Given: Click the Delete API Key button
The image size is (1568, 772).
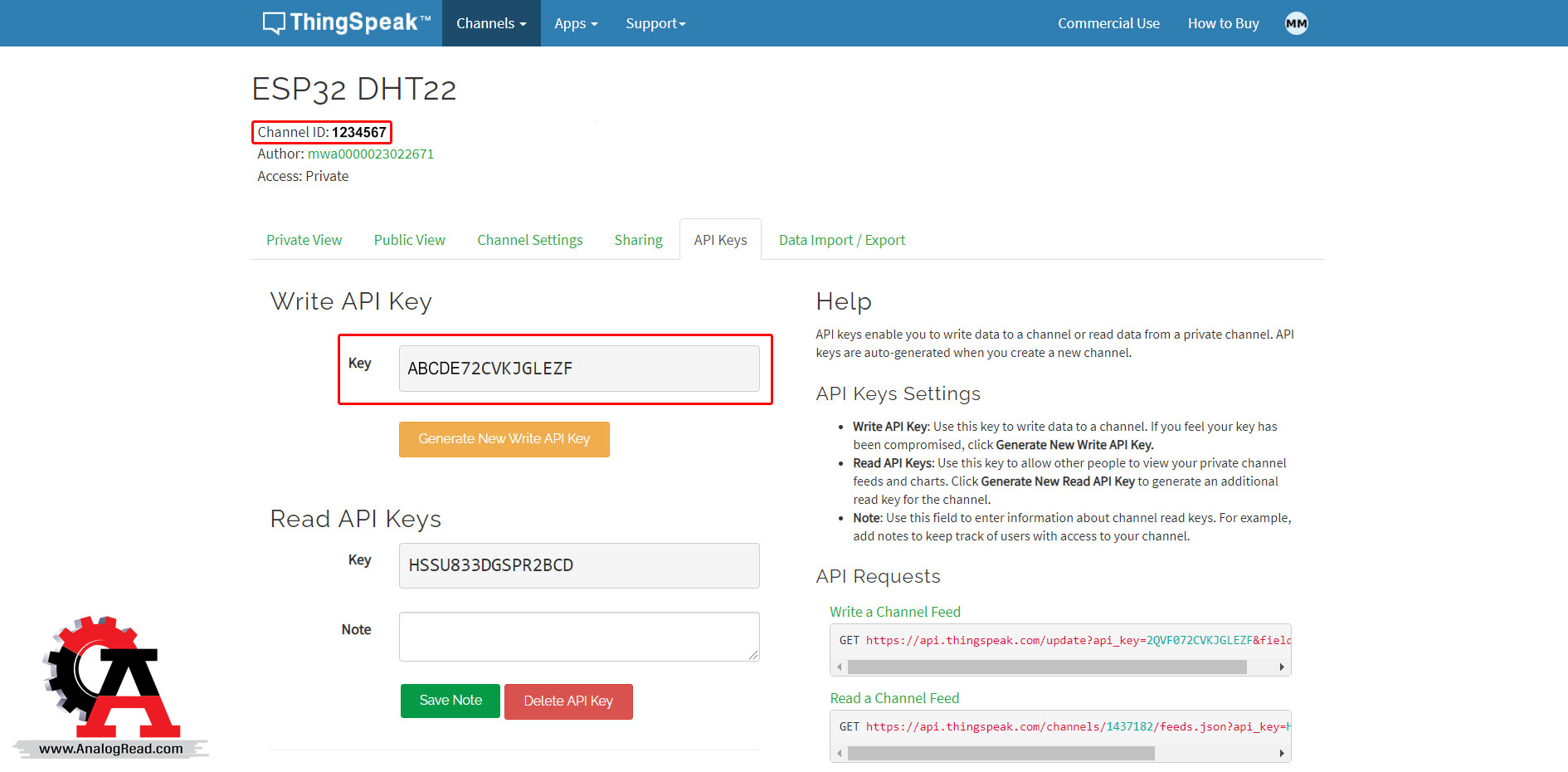Looking at the screenshot, I should pyautogui.click(x=568, y=701).
